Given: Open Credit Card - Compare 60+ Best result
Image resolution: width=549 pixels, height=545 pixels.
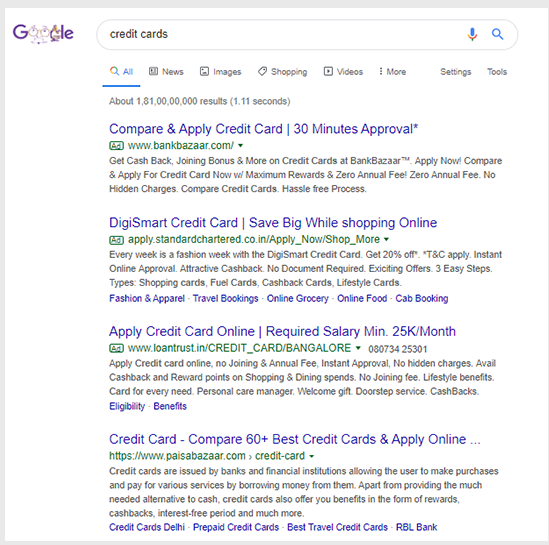Looking at the screenshot, I should click(x=295, y=439).
